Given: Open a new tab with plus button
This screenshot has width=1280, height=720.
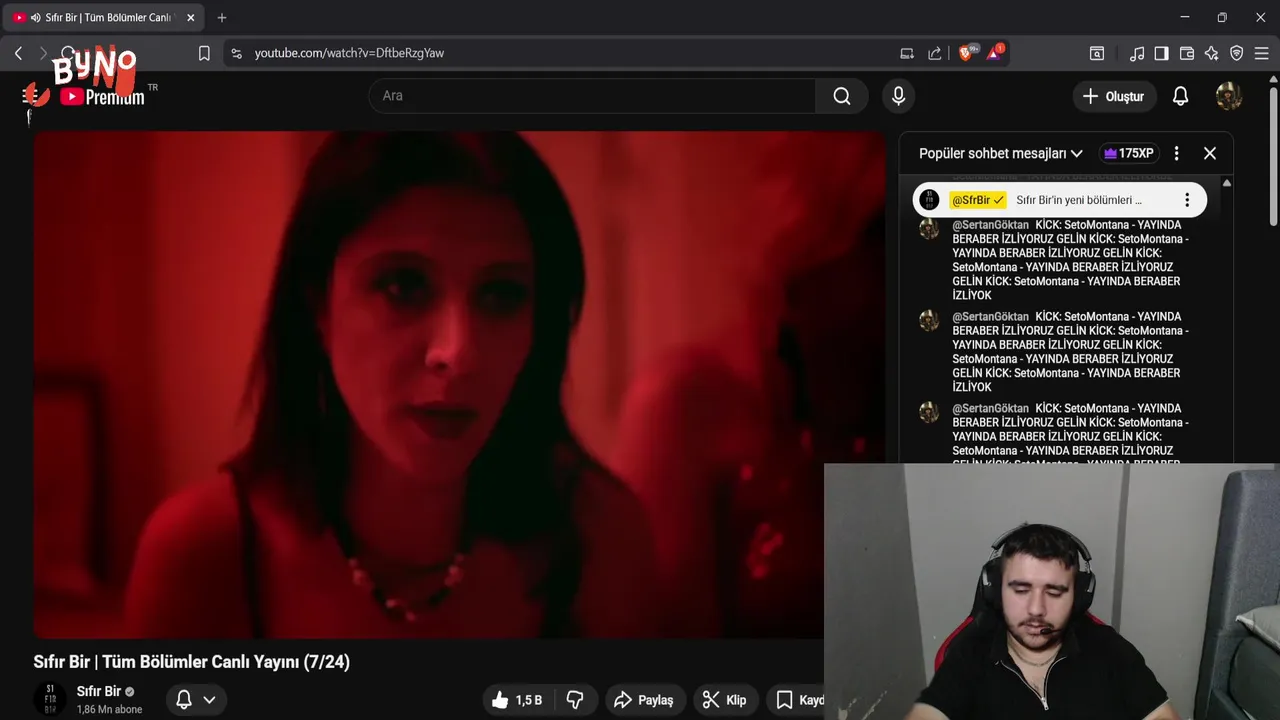Looking at the screenshot, I should [222, 17].
